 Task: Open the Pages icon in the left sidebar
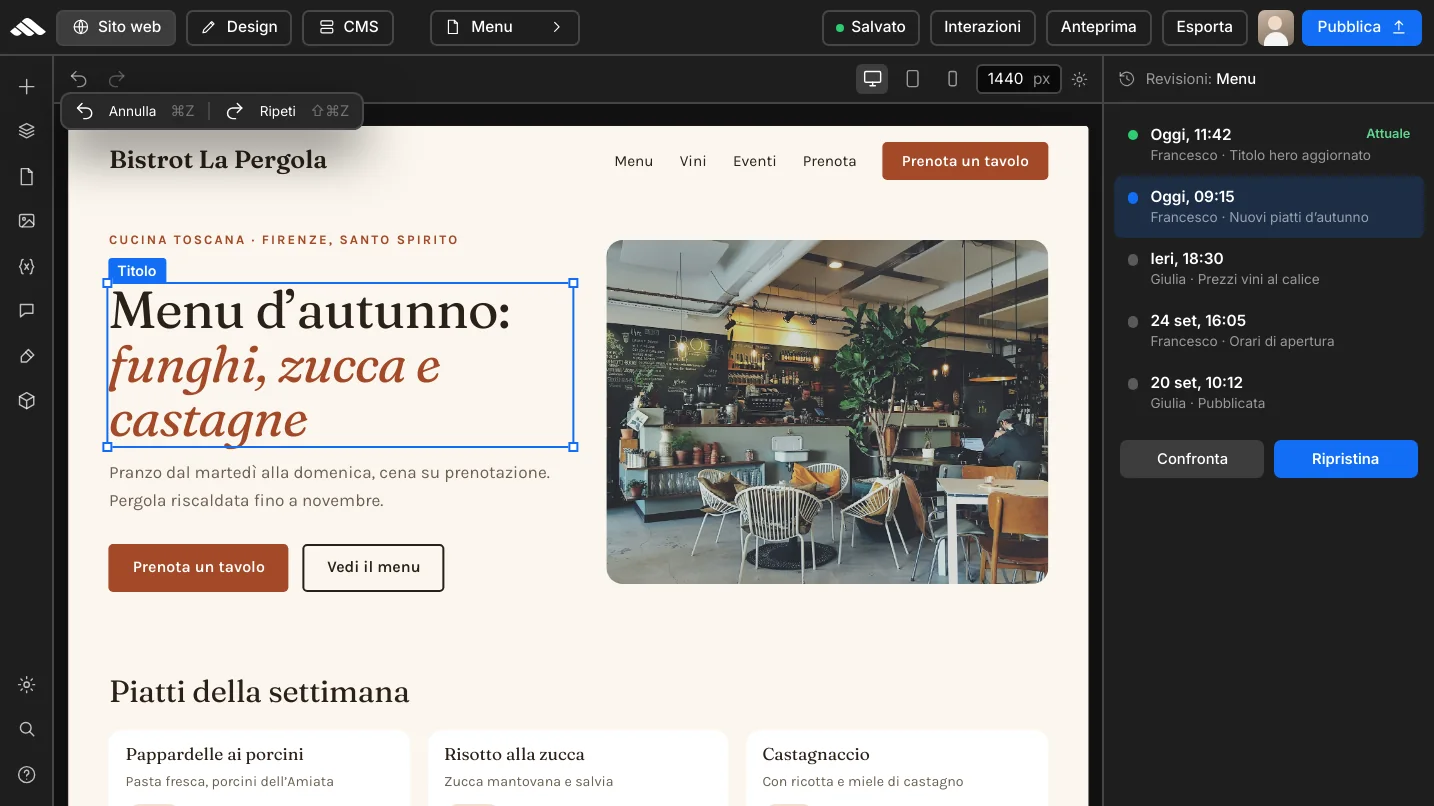[27, 177]
